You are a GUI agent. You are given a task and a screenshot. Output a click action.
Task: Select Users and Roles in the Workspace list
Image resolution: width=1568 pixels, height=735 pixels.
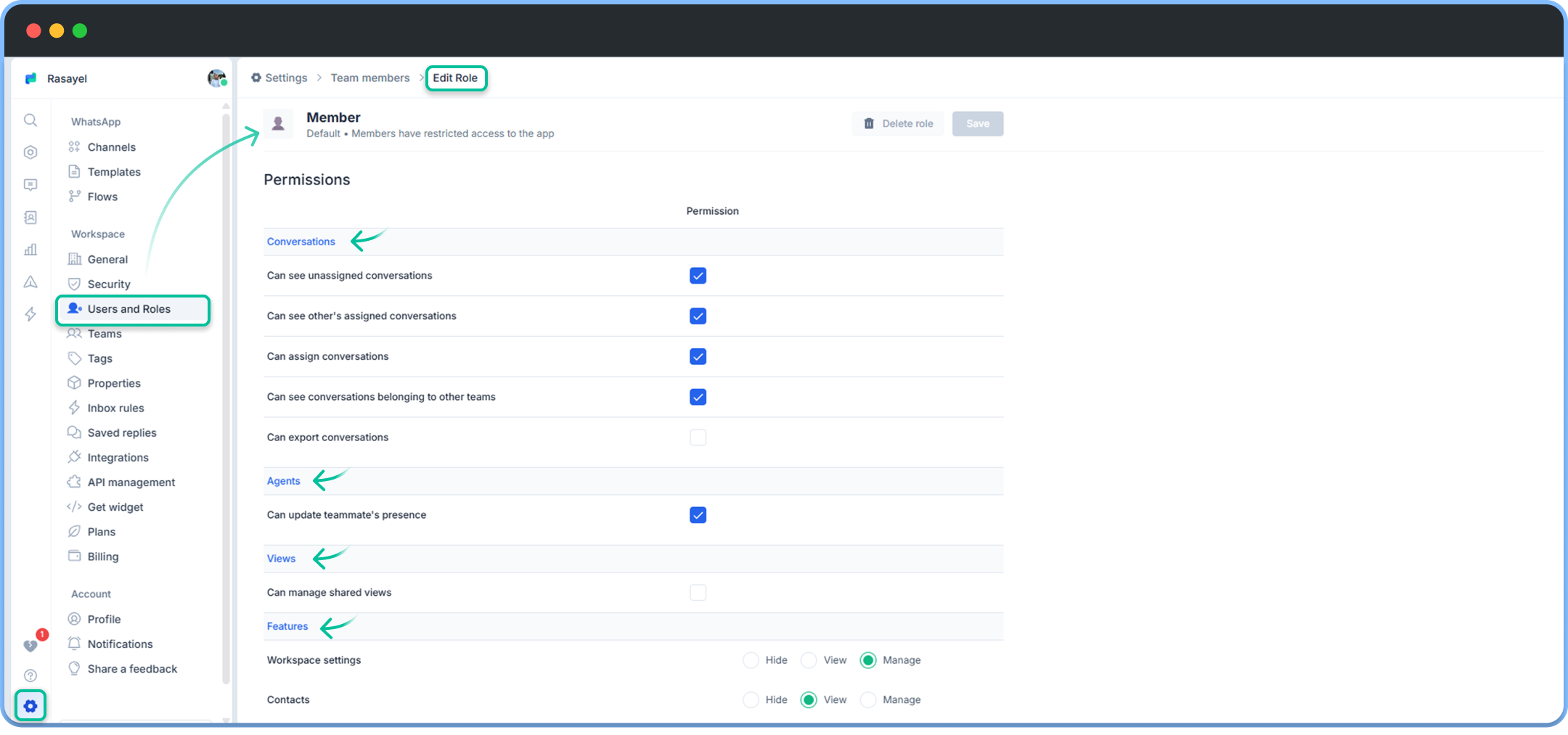pyautogui.click(x=129, y=308)
